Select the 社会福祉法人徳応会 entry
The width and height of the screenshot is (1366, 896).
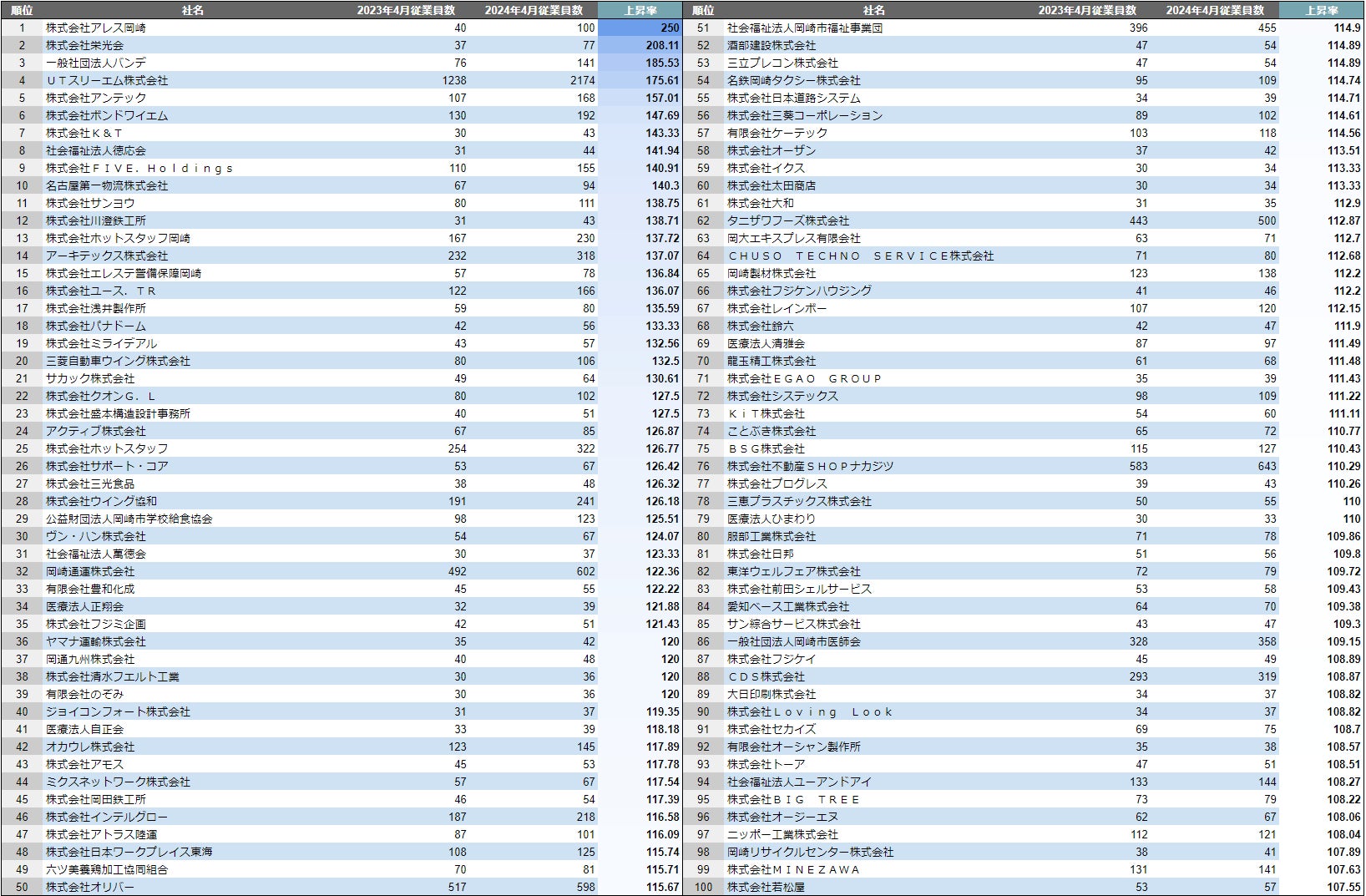click(96, 150)
